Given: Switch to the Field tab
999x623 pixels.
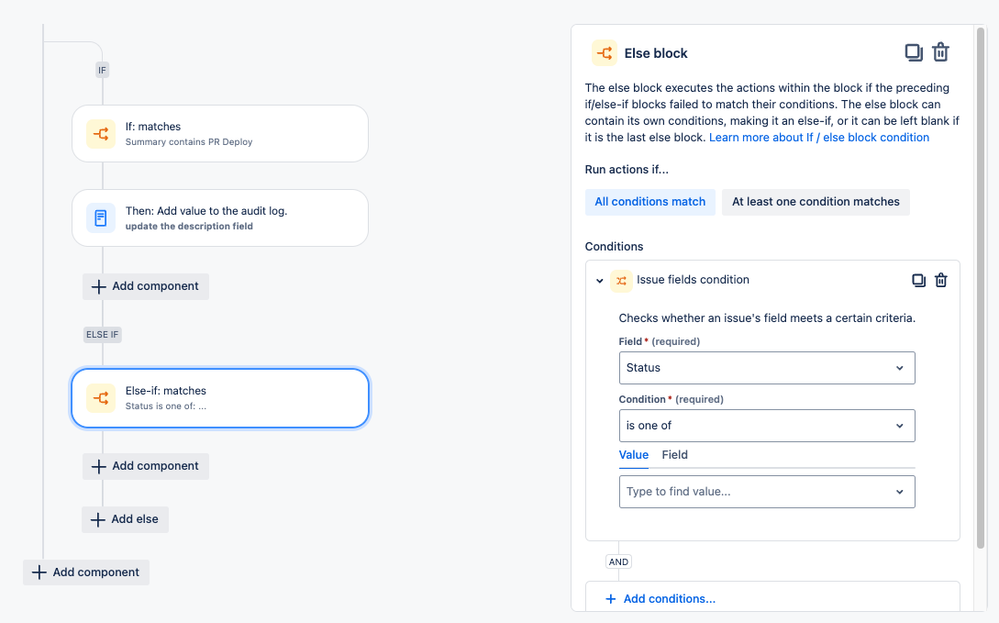Looking at the screenshot, I should click(675, 455).
